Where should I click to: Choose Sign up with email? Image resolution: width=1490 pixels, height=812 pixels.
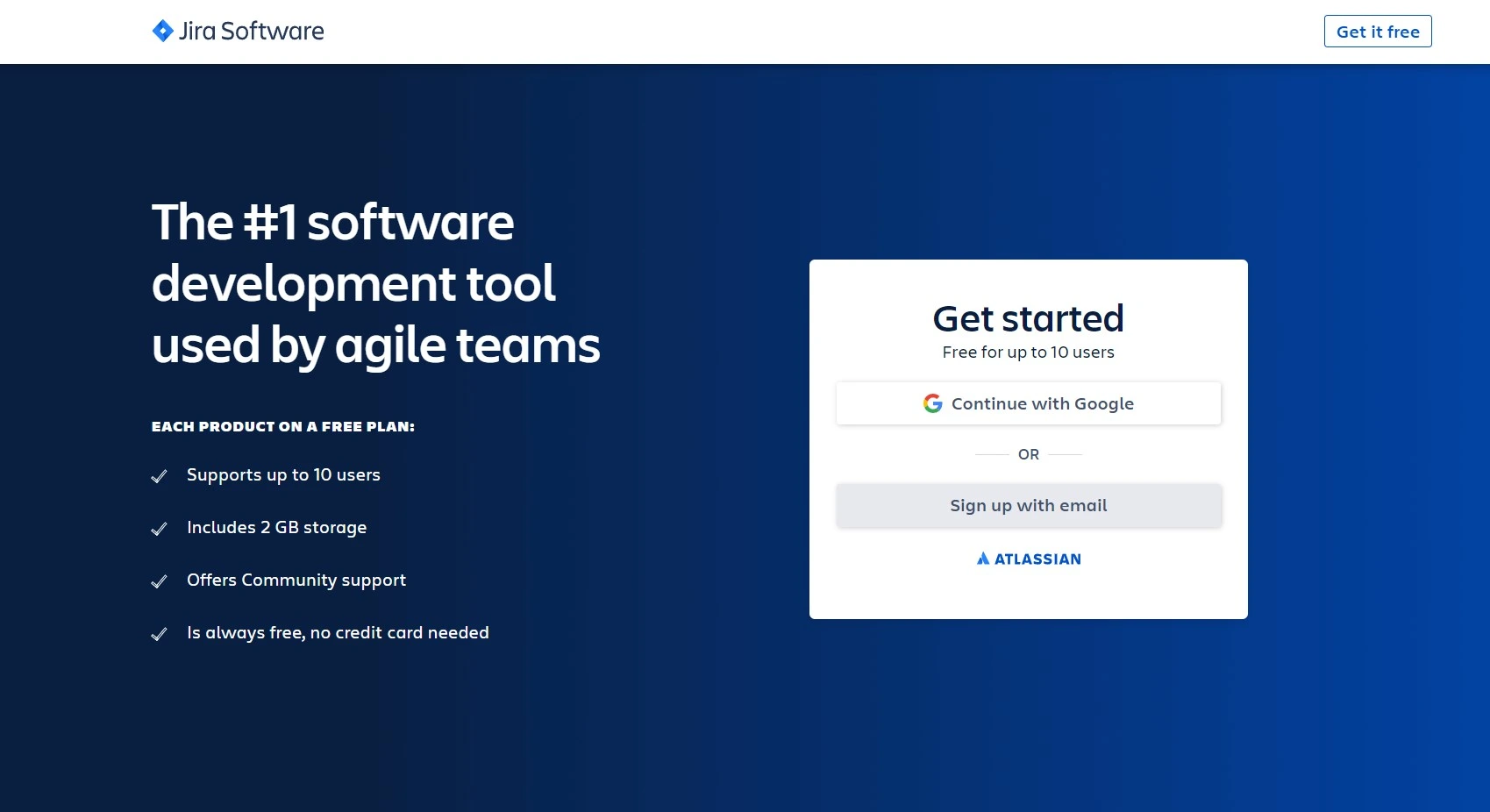pyautogui.click(x=1029, y=505)
